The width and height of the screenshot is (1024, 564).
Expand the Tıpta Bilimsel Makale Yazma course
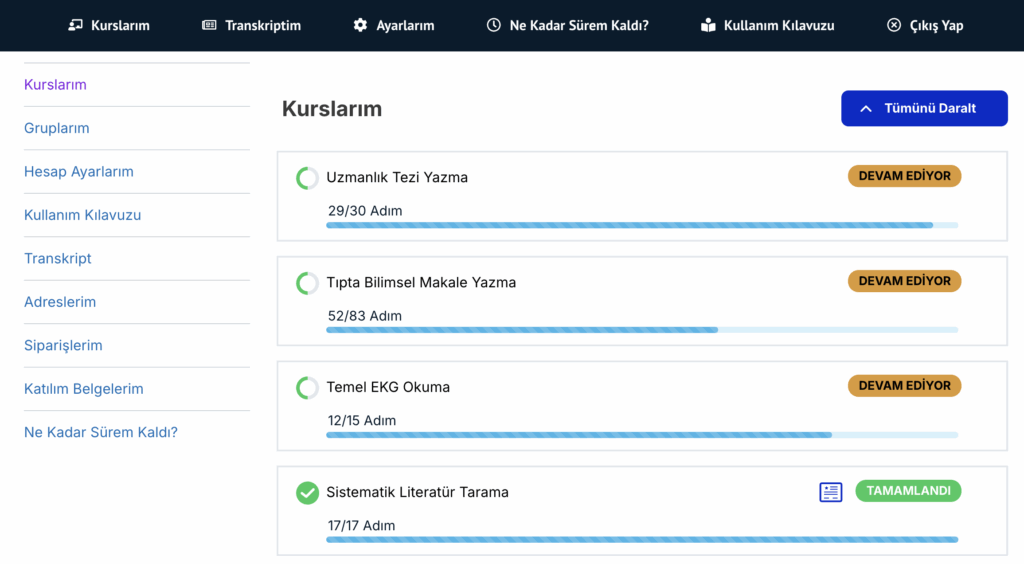421,283
